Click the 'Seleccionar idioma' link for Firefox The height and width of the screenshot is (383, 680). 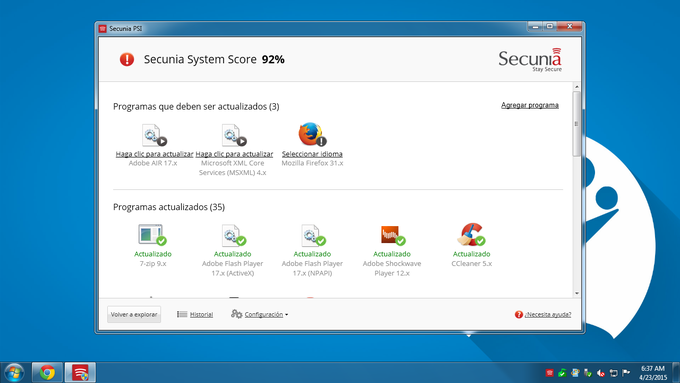312,154
